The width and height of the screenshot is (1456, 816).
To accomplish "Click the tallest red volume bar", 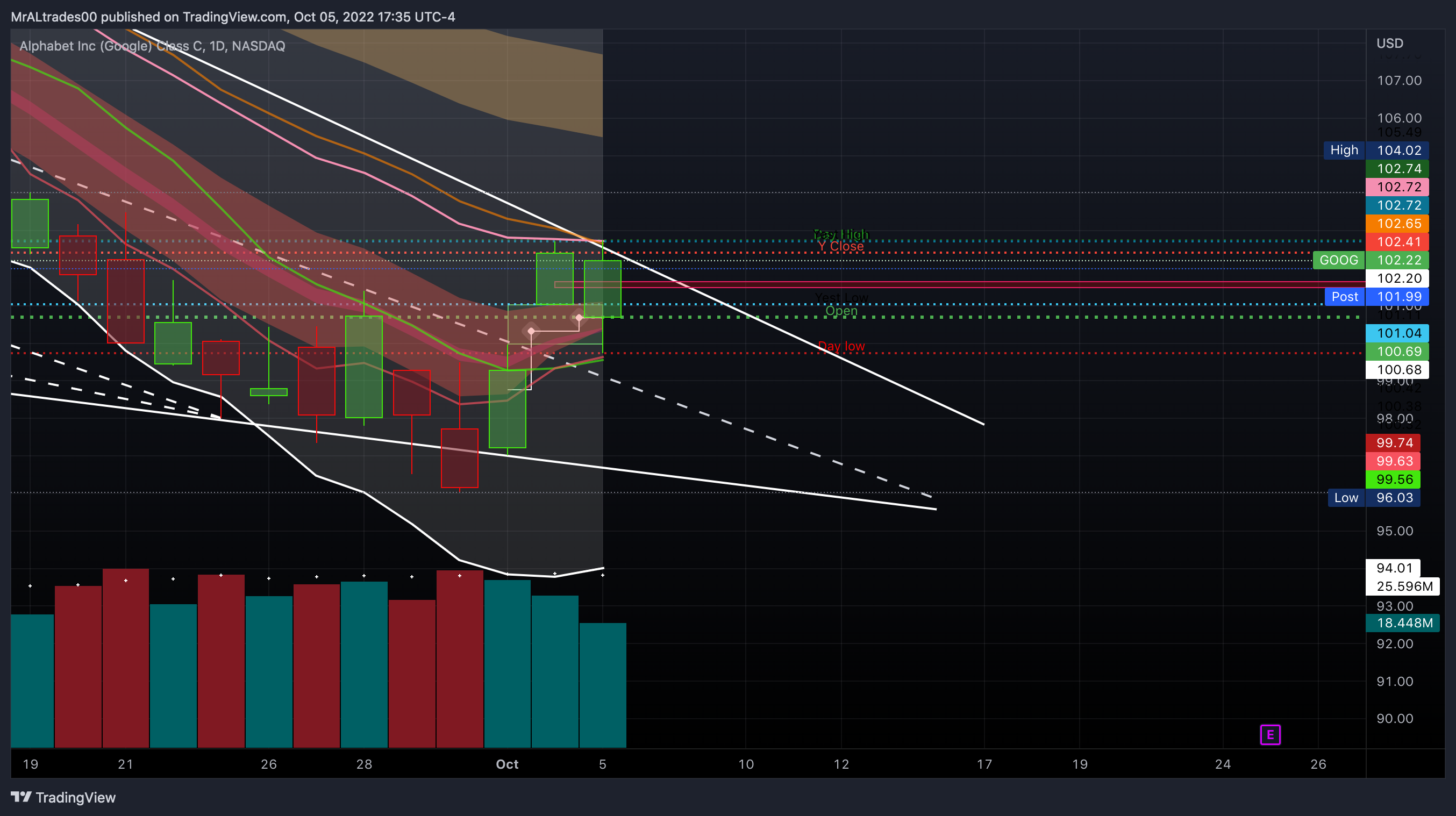I will tap(125, 658).
